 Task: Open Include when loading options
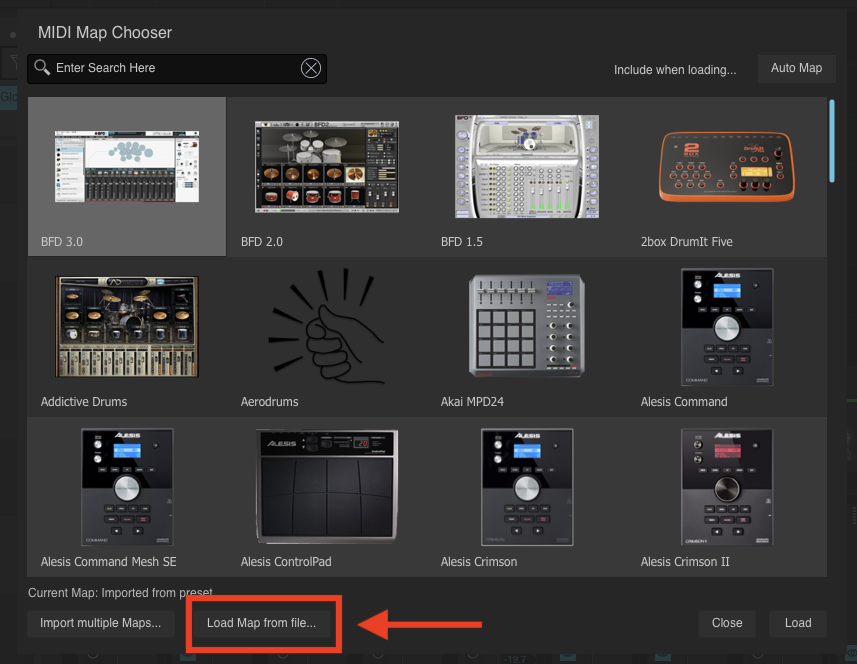[x=674, y=69]
